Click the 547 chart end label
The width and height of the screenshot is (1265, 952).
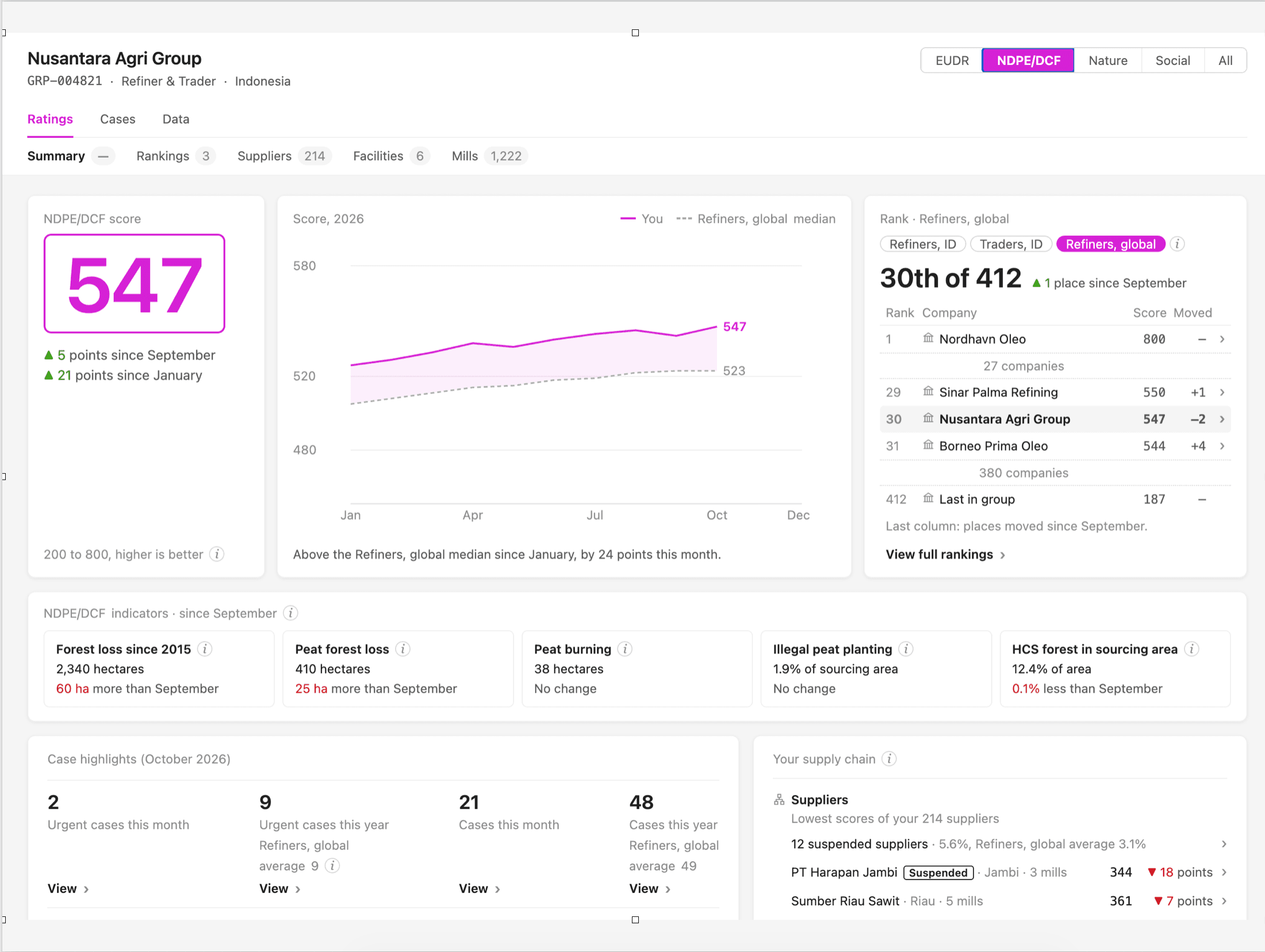[734, 327]
